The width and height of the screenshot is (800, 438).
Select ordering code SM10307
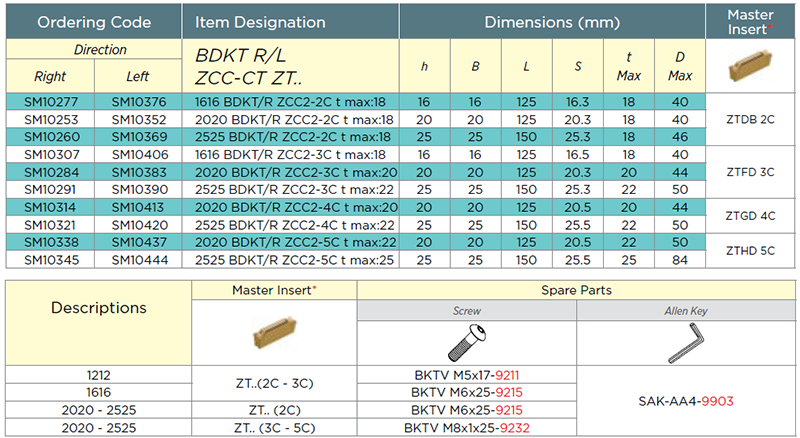pyautogui.click(x=51, y=155)
